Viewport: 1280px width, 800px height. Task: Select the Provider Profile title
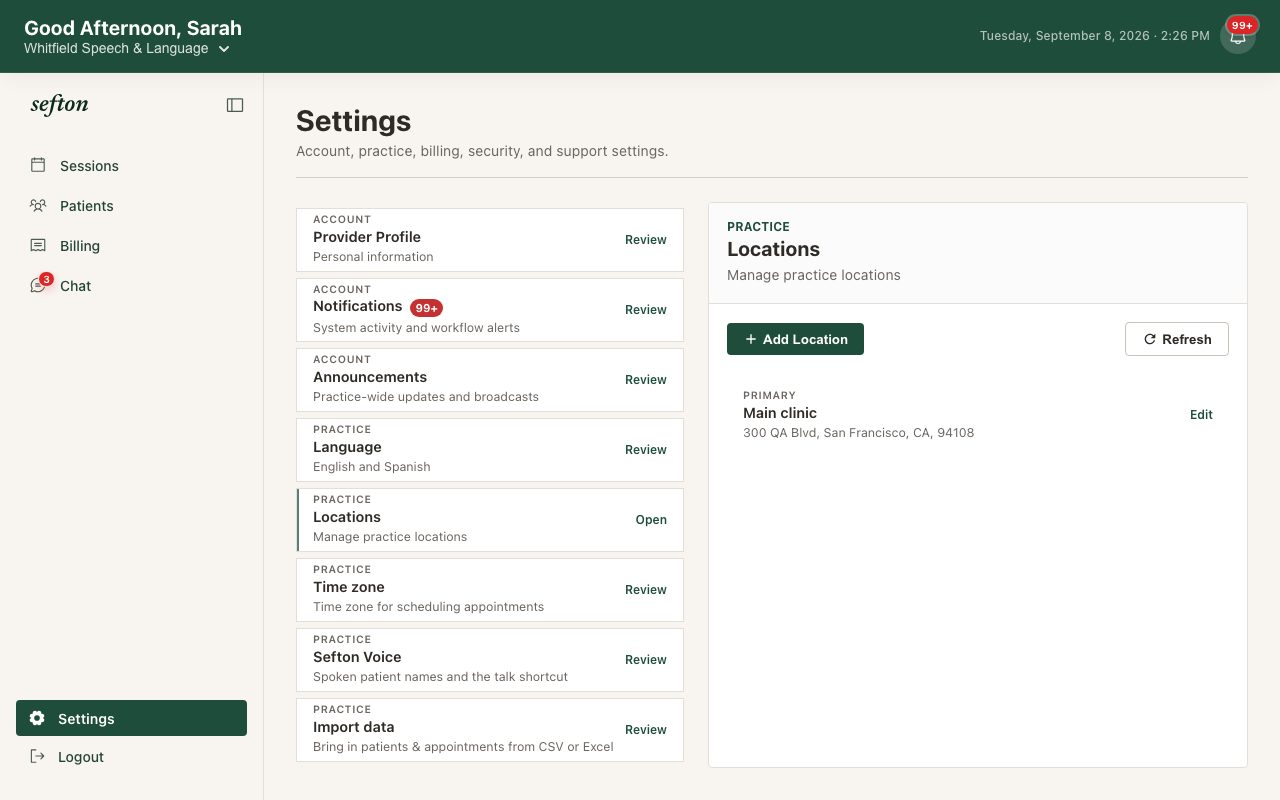tap(367, 237)
